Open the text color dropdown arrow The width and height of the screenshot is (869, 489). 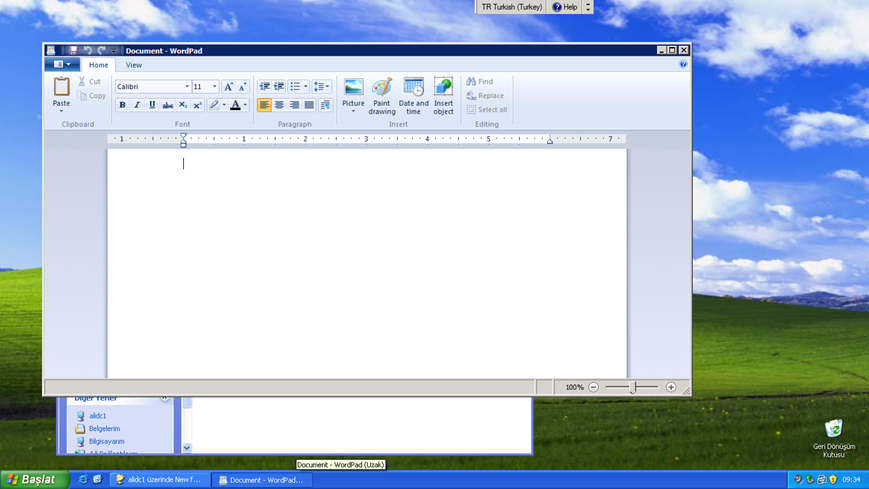tap(245, 105)
